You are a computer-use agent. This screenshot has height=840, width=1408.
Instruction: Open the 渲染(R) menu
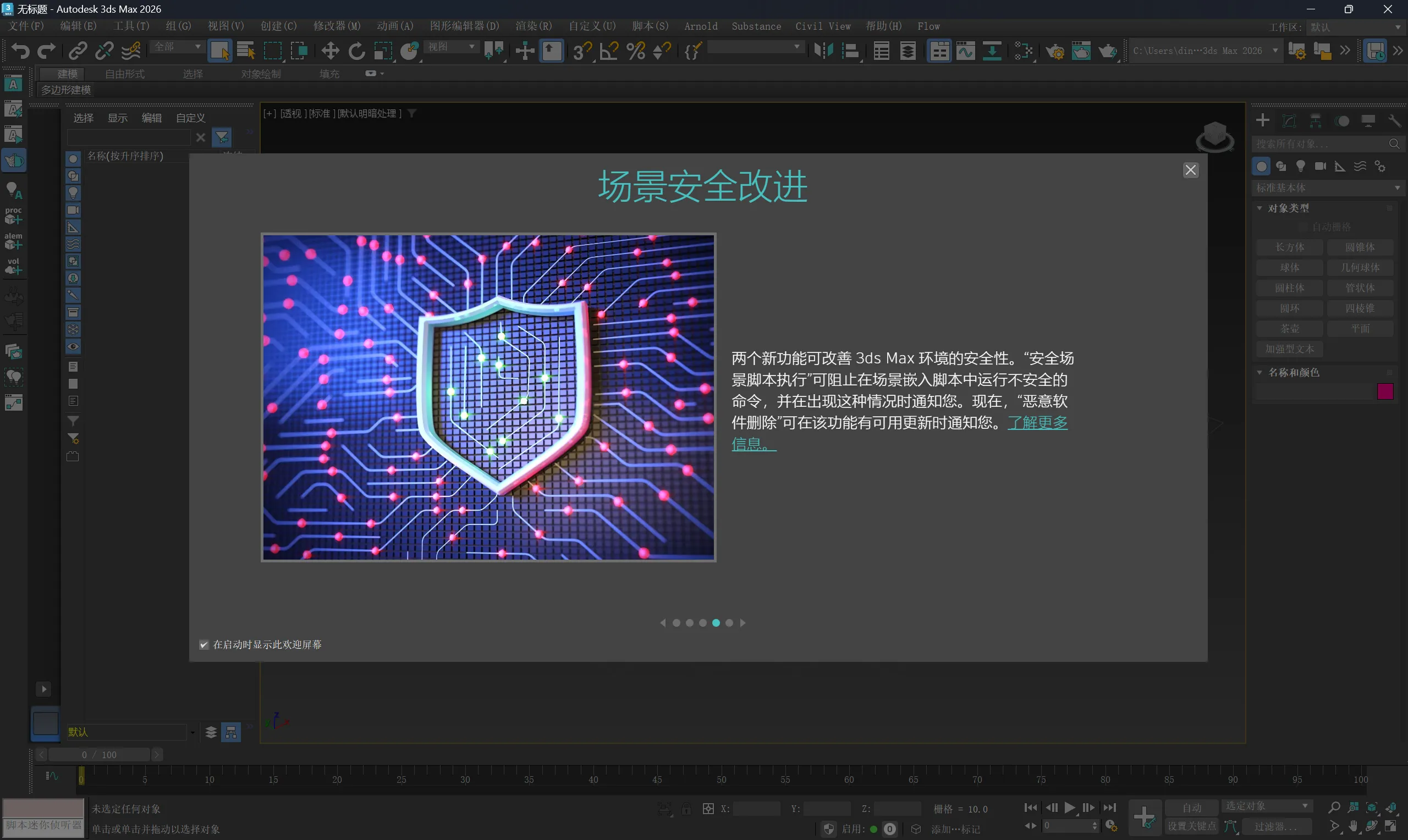pos(533,26)
